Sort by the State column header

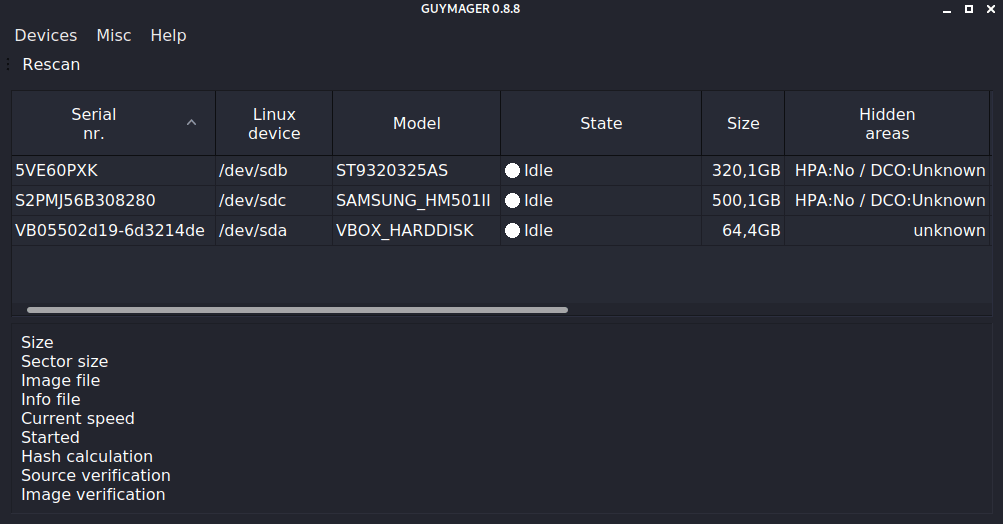coord(601,124)
